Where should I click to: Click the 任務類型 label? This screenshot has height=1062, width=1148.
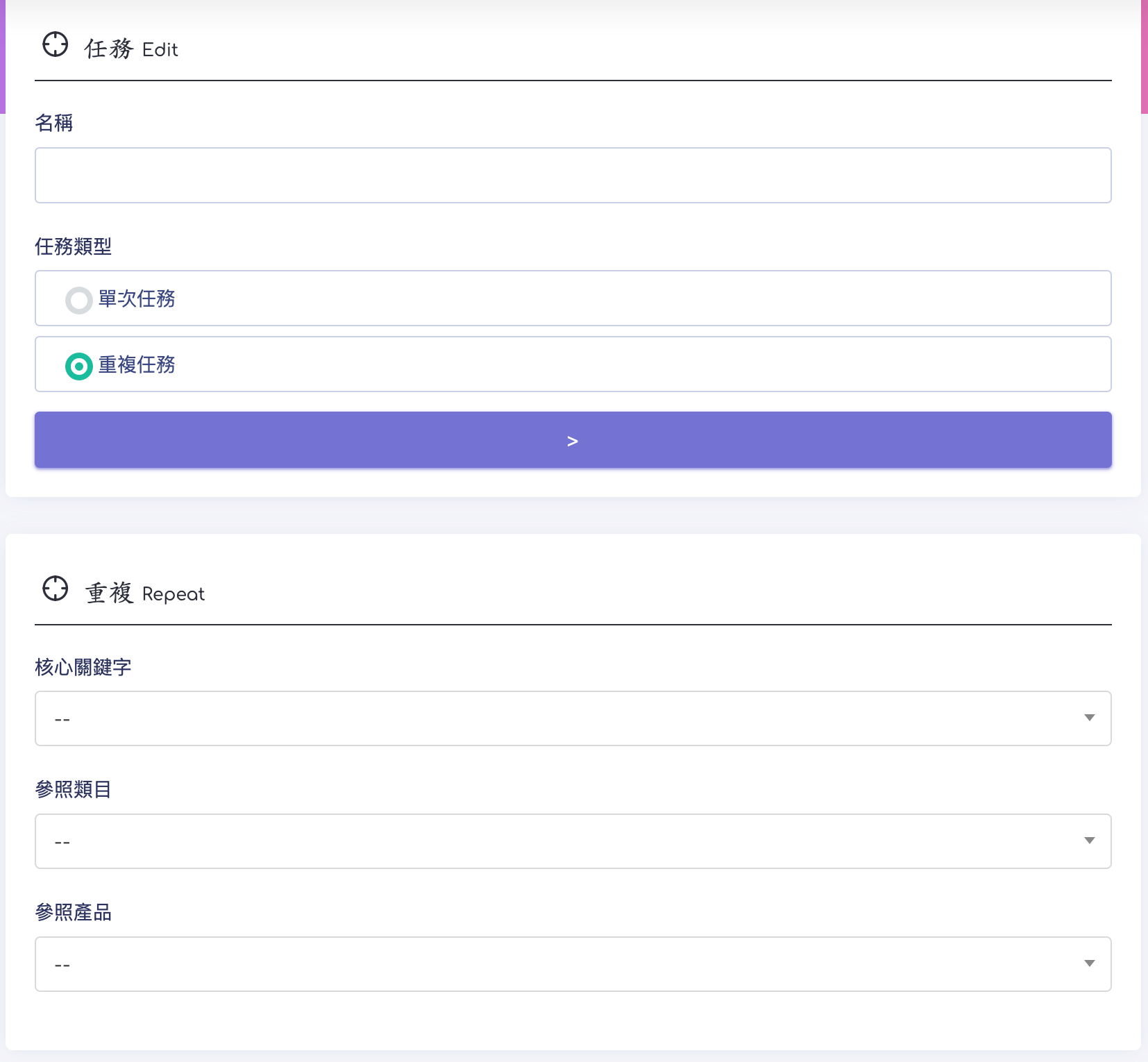click(x=73, y=246)
